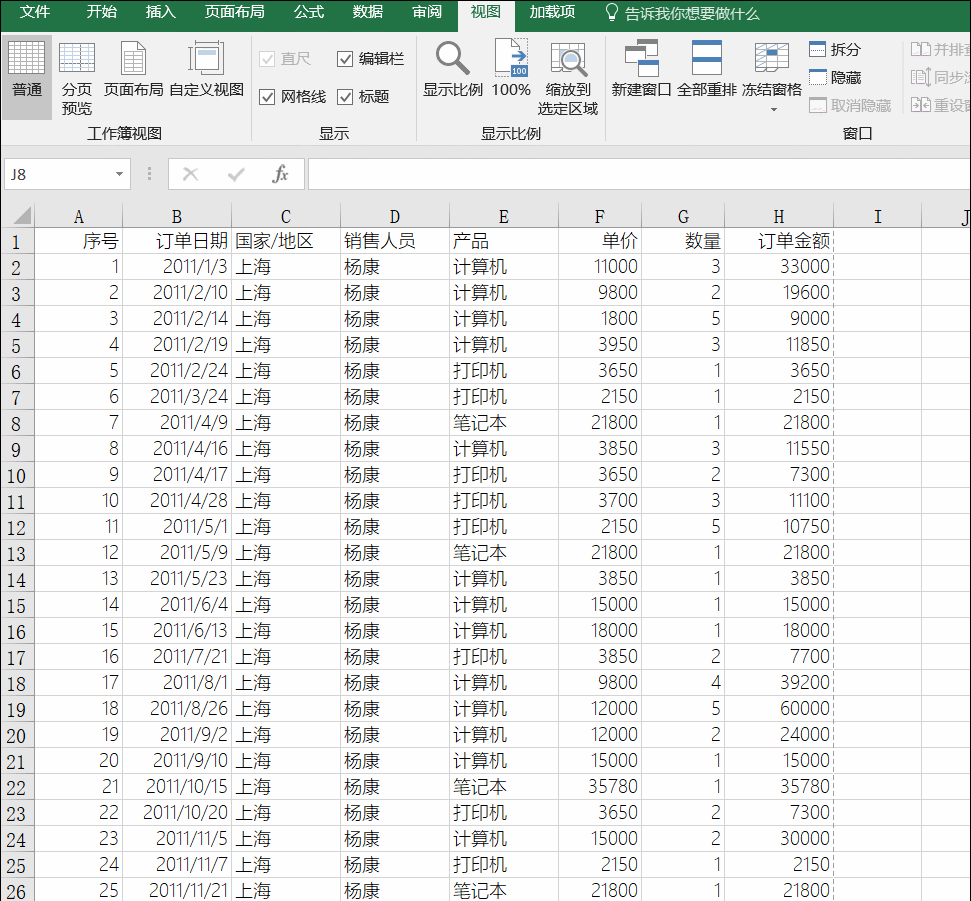Screen dimensions: 971x901
Task: Open 自定义视图 custom views
Action: 206,69
